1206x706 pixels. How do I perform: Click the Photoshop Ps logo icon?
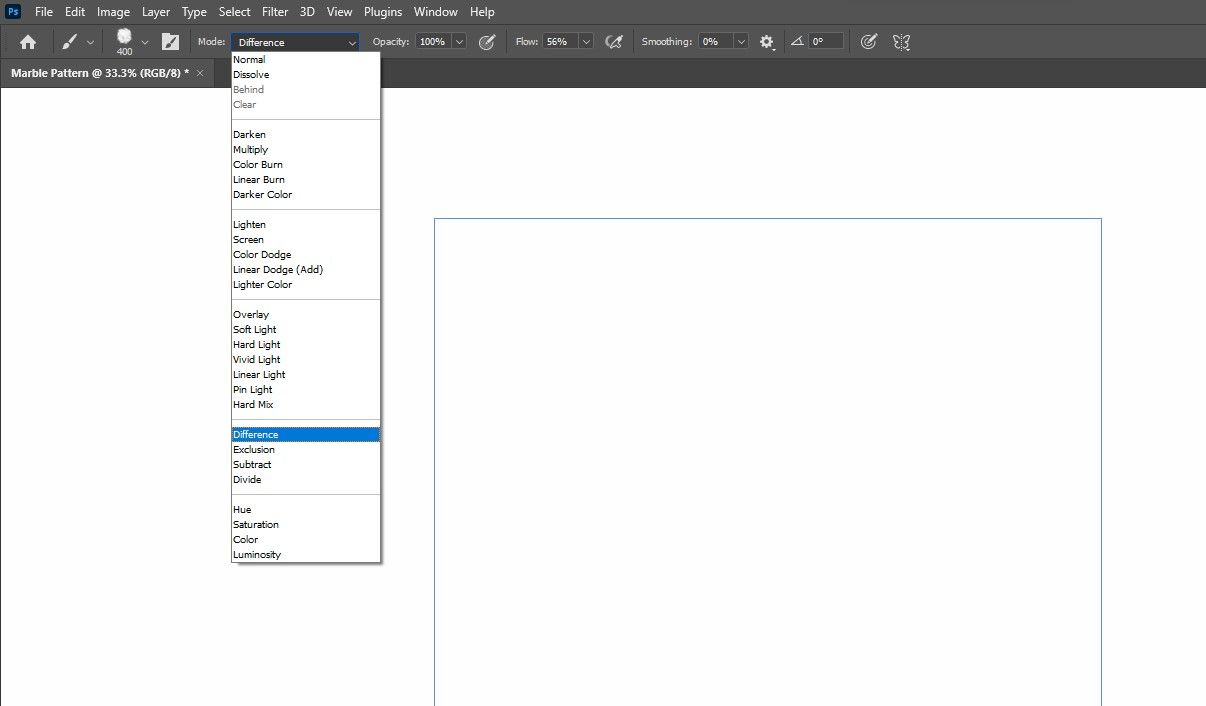click(x=13, y=12)
